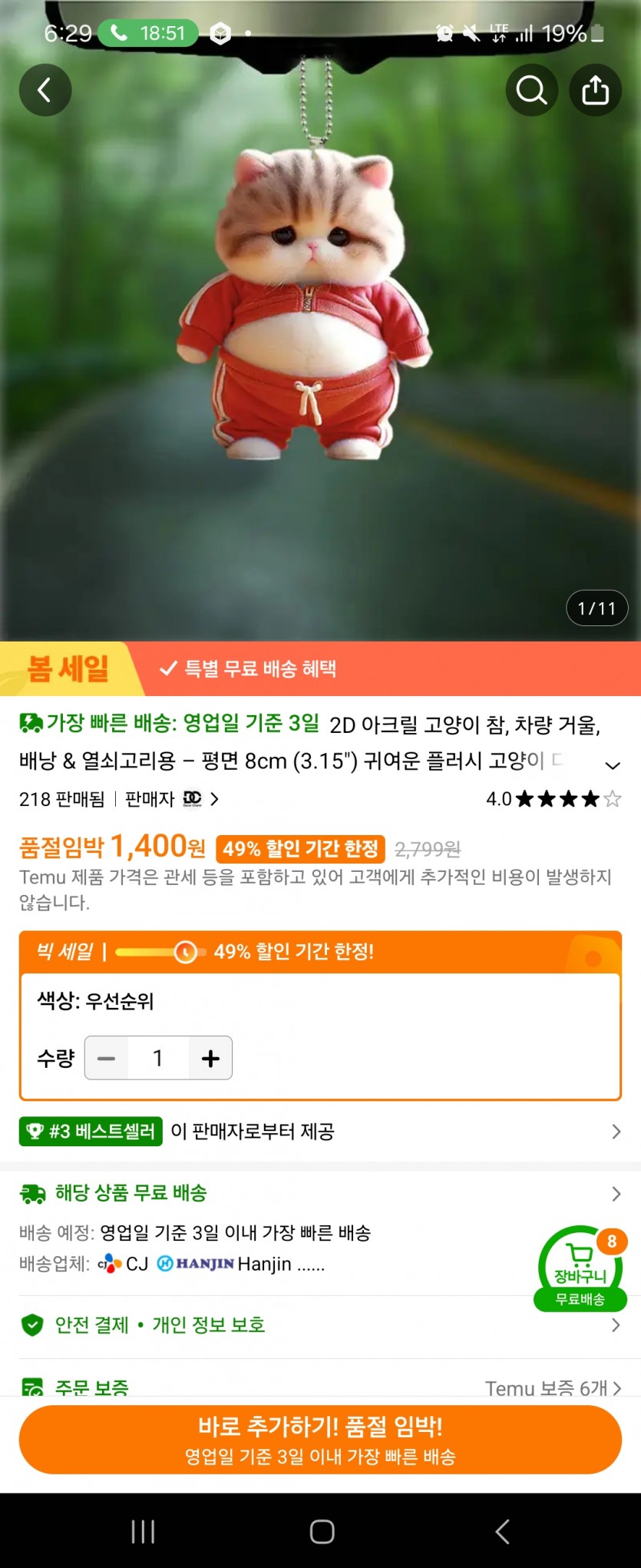Viewport: 641px width, 1568px height.
Task: Open seller page via 판매자 chevron
Action: (x=214, y=799)
